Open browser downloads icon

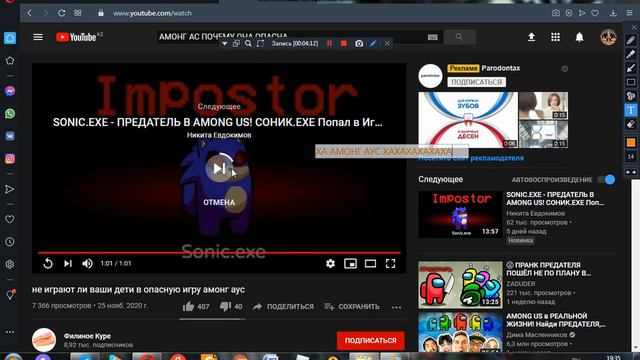point(613,13)
